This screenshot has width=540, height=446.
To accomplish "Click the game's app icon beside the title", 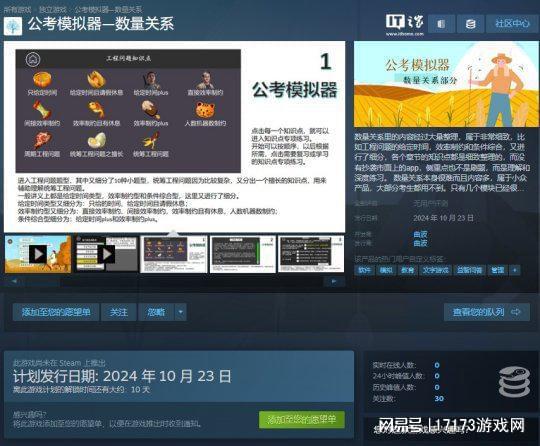I will 13,26.
